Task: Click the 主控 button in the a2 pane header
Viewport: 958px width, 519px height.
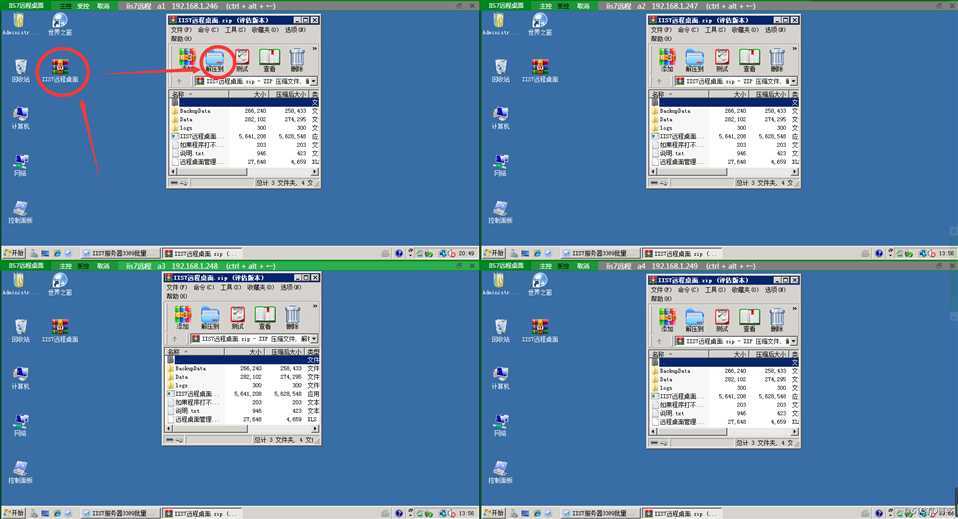Action: click(546, 6)
